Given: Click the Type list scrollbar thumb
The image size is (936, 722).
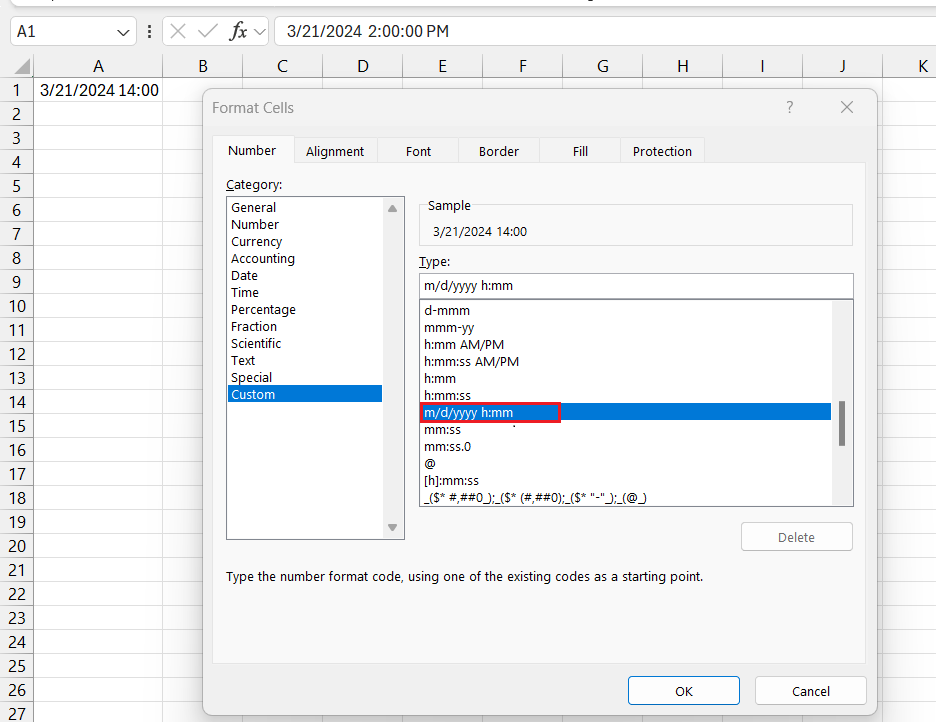Looking at the screenshot, I should (842, 423).
